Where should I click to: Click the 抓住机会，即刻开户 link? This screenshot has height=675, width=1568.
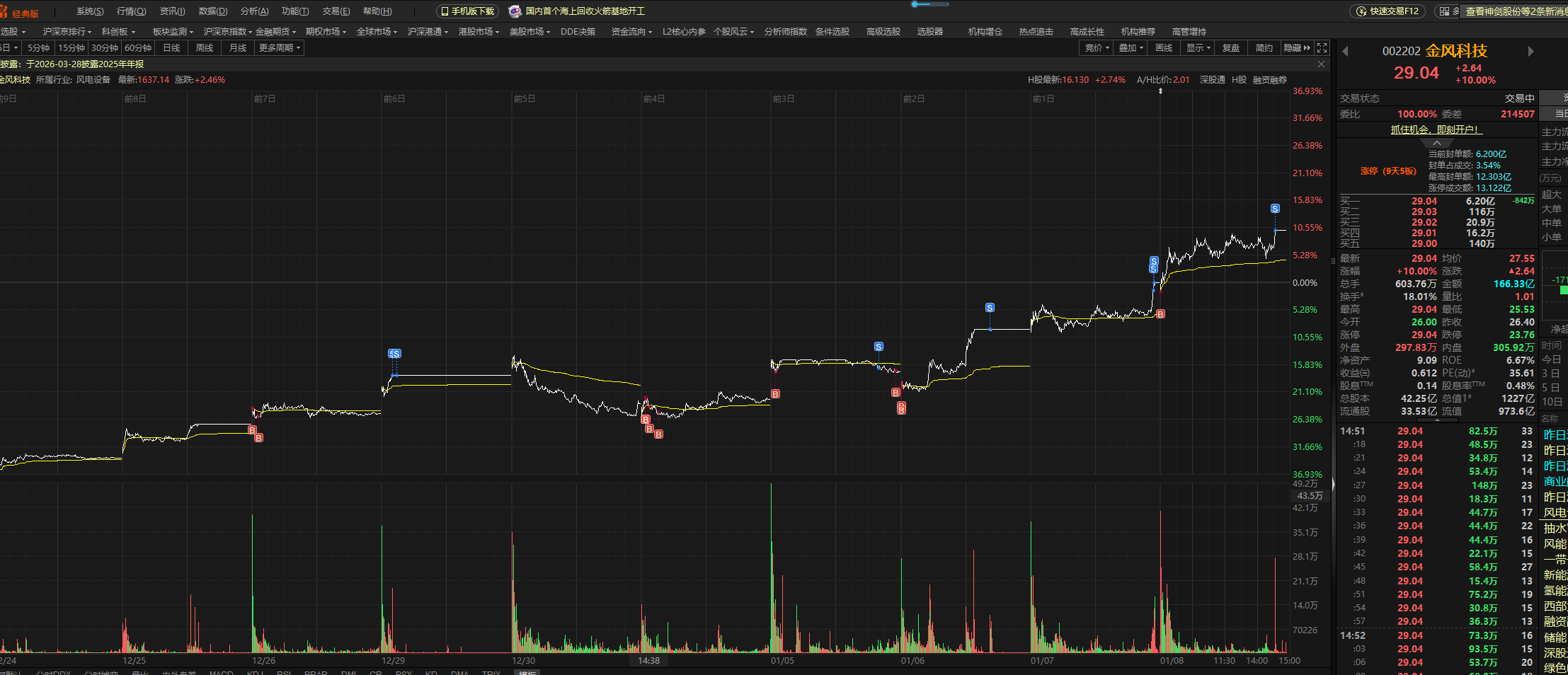(1436, 129)
